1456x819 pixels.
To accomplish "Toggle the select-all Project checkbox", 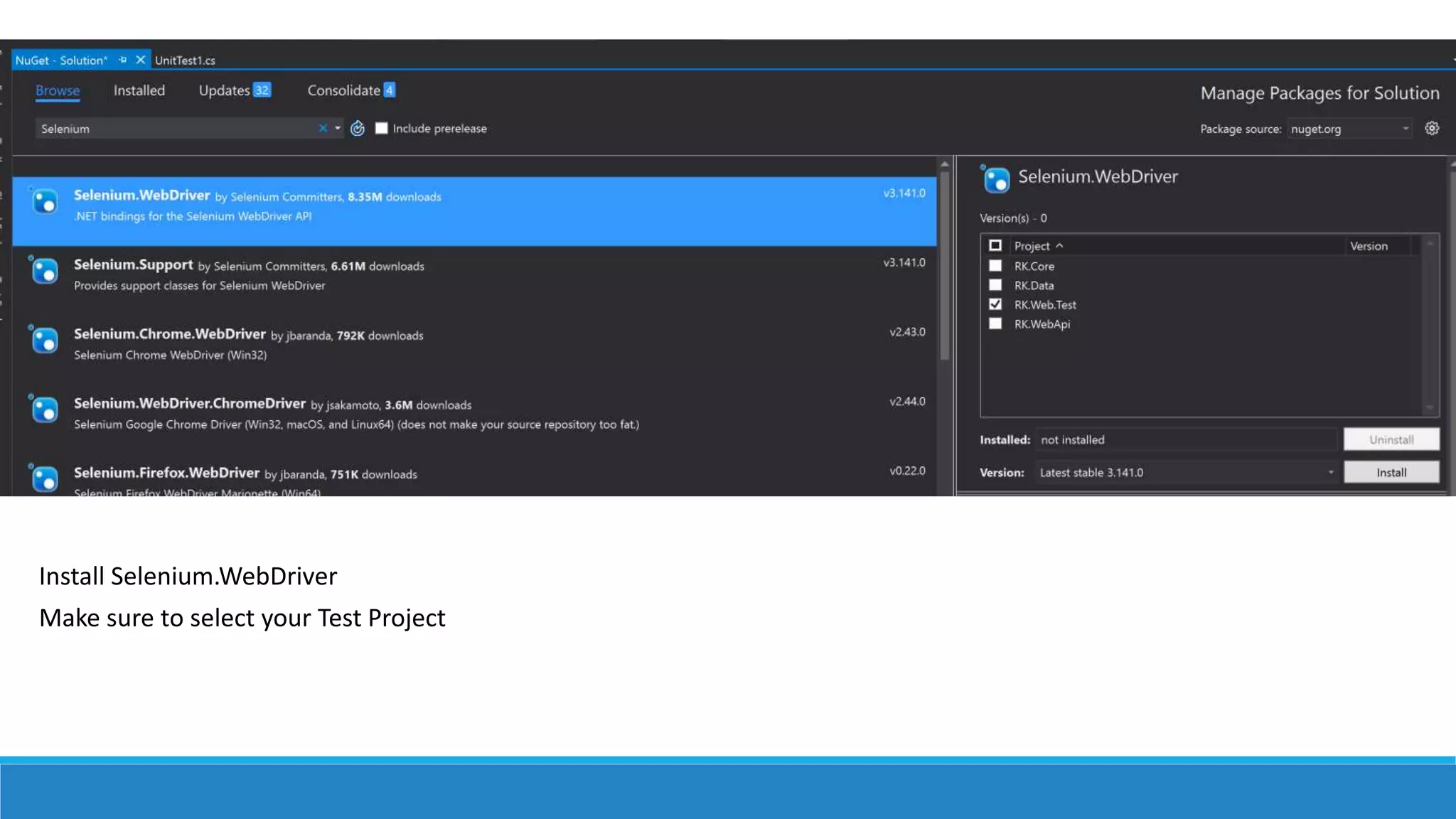I will coord(995,245).
